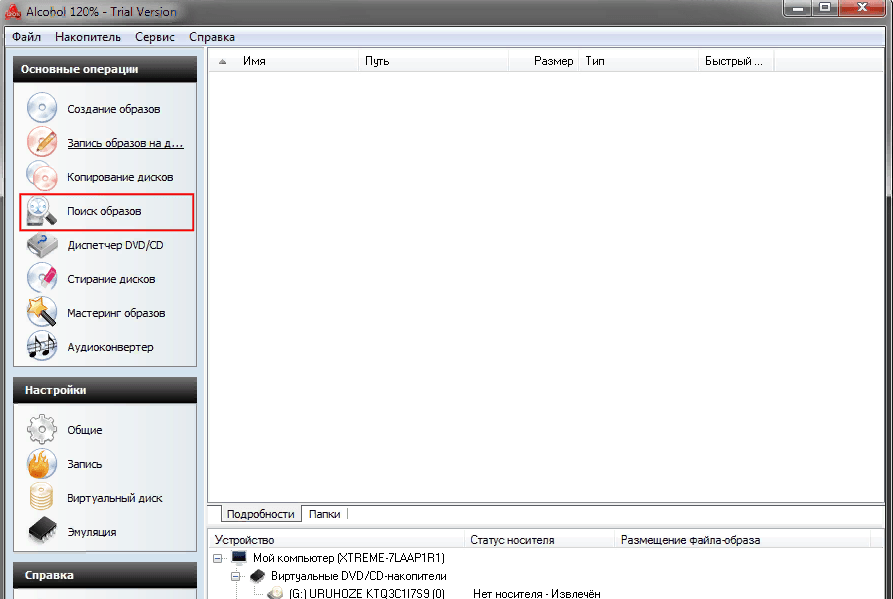
Task: Click the Эмуляция chip icon
Action: click(x=43, y=531)
